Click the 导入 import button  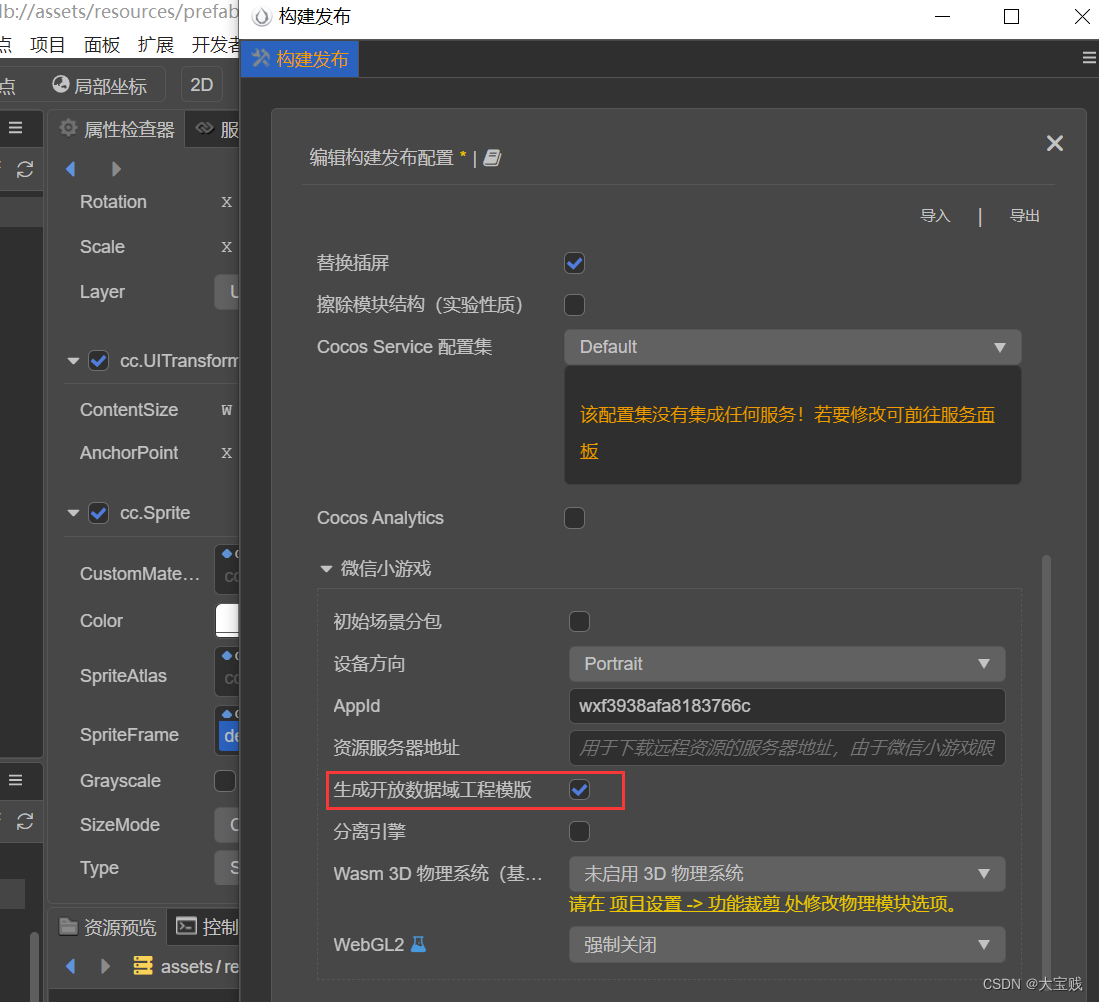[935, 216]
